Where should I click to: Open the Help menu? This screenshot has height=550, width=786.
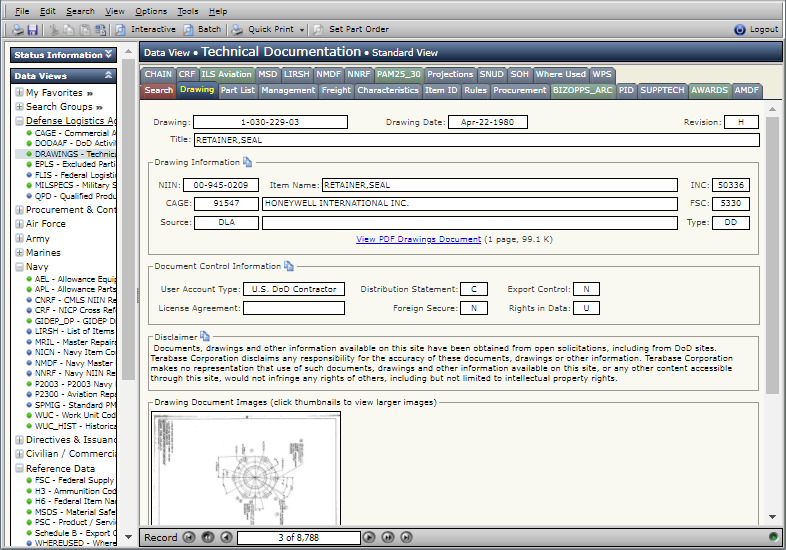point(218,11)
